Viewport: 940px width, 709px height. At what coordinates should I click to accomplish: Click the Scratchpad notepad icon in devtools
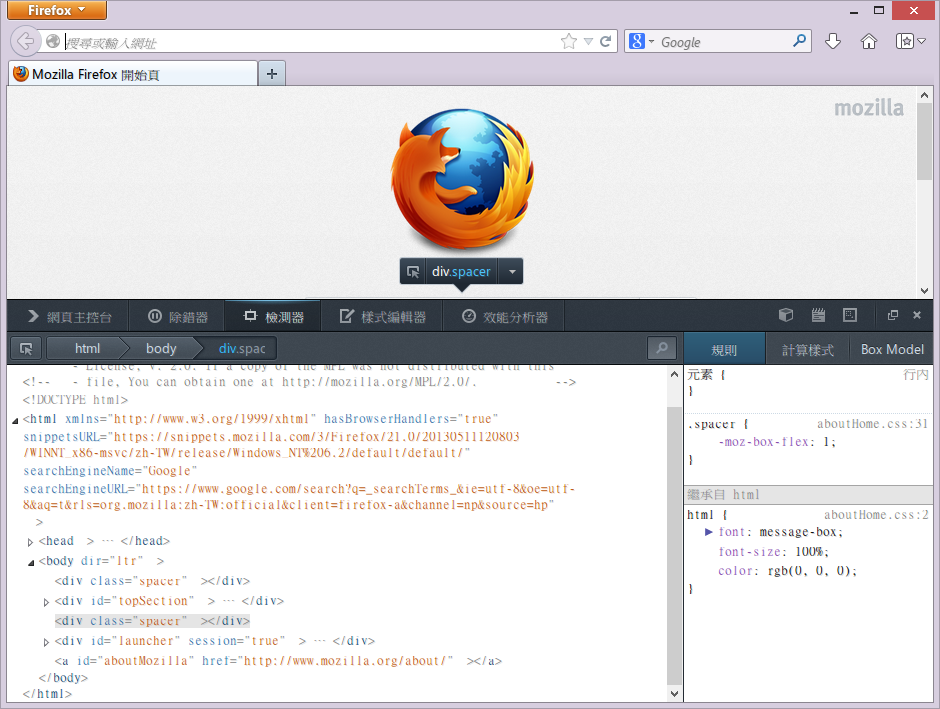(818, 316)
